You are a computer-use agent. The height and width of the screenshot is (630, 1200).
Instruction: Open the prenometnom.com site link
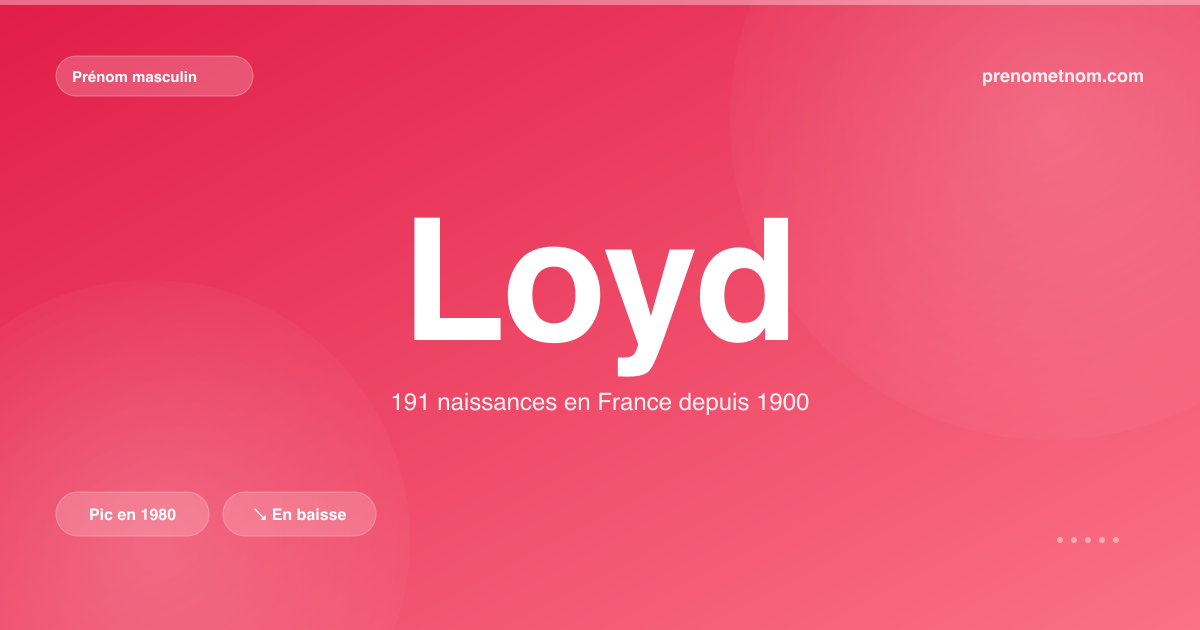(x=1063, y=76)
